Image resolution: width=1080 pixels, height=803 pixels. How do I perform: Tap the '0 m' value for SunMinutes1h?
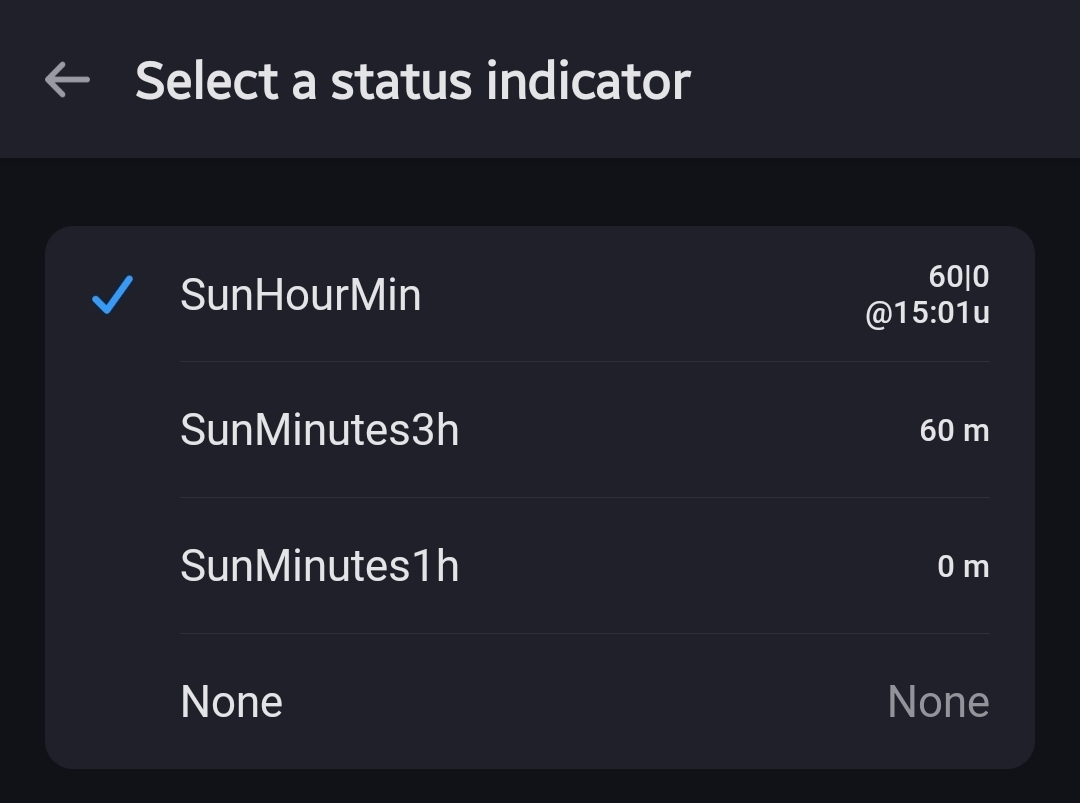(963, 567)
